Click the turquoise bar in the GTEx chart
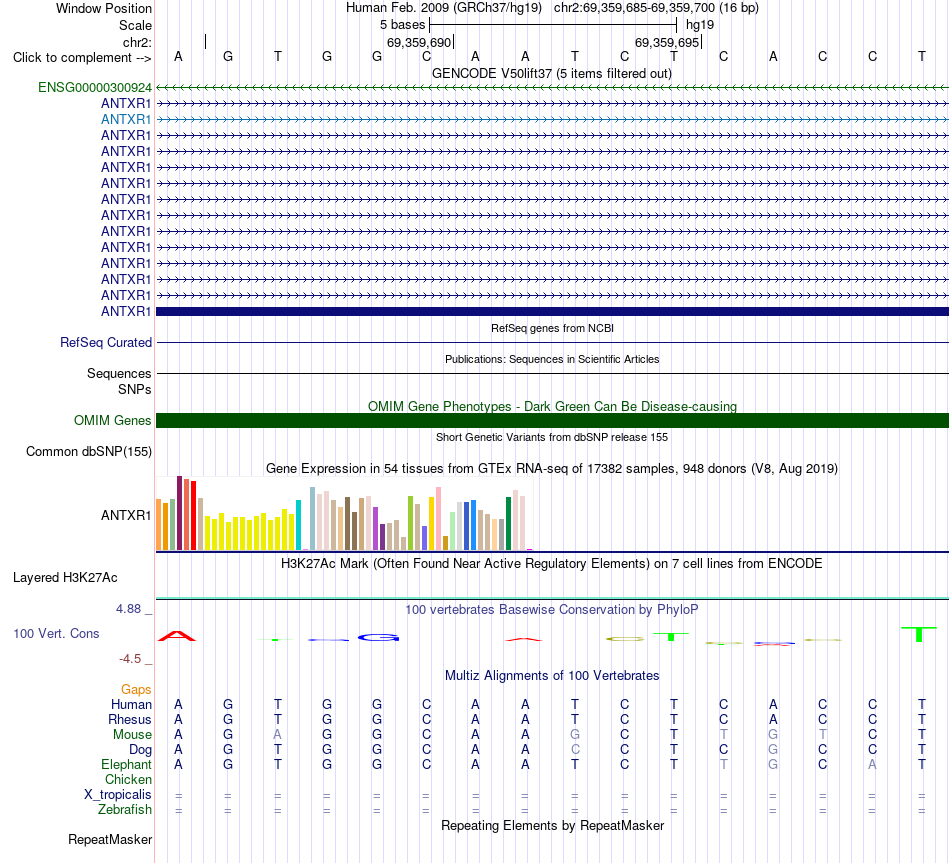 tap(298, 525)
